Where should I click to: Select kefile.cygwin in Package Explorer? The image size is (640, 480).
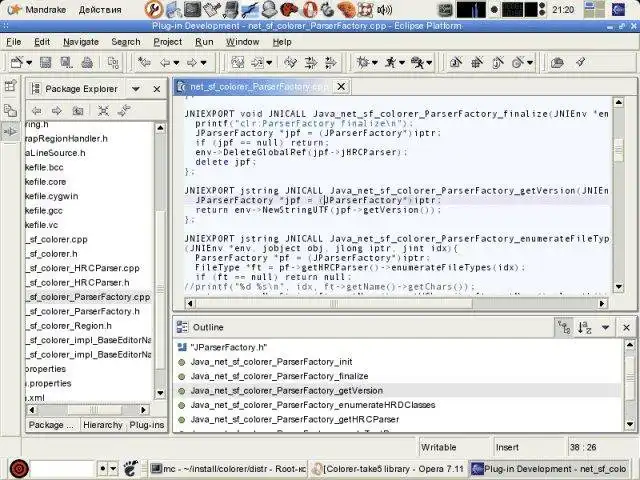pyautogui.click(x=51, y=196)
